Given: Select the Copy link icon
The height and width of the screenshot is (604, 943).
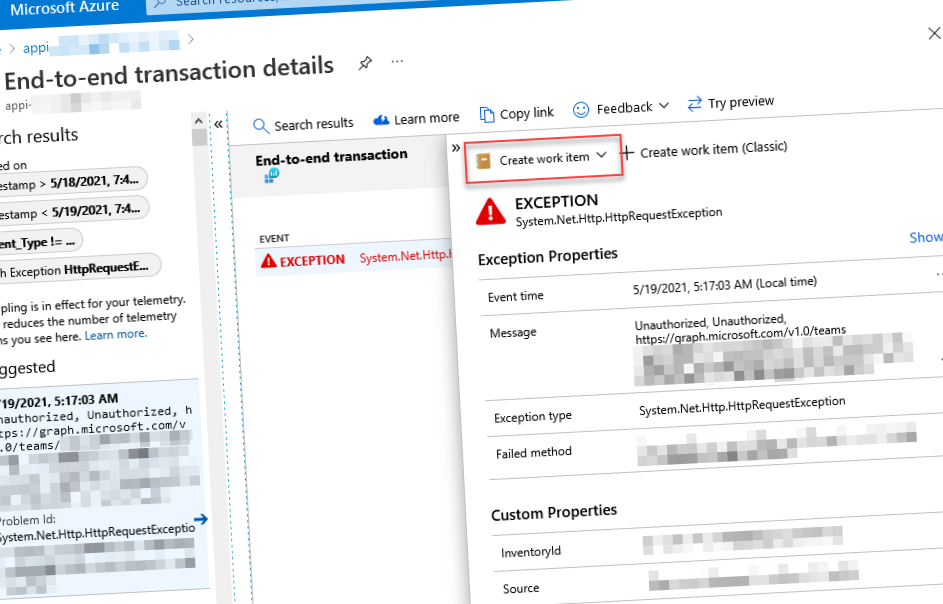Looking at the screenshot, I should (487, 113).
